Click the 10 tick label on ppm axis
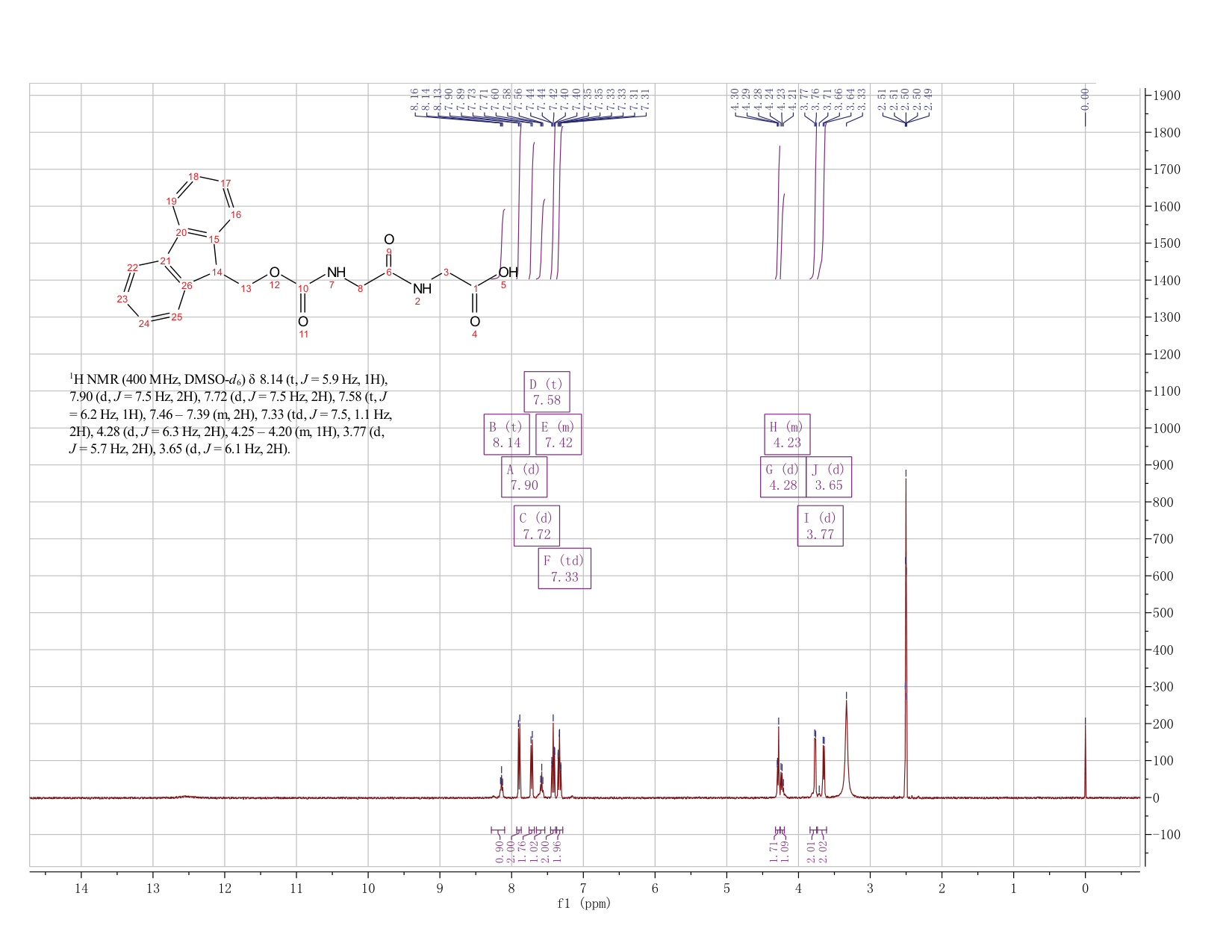This screenshot has width=1232, height=952. pos(368,888)
